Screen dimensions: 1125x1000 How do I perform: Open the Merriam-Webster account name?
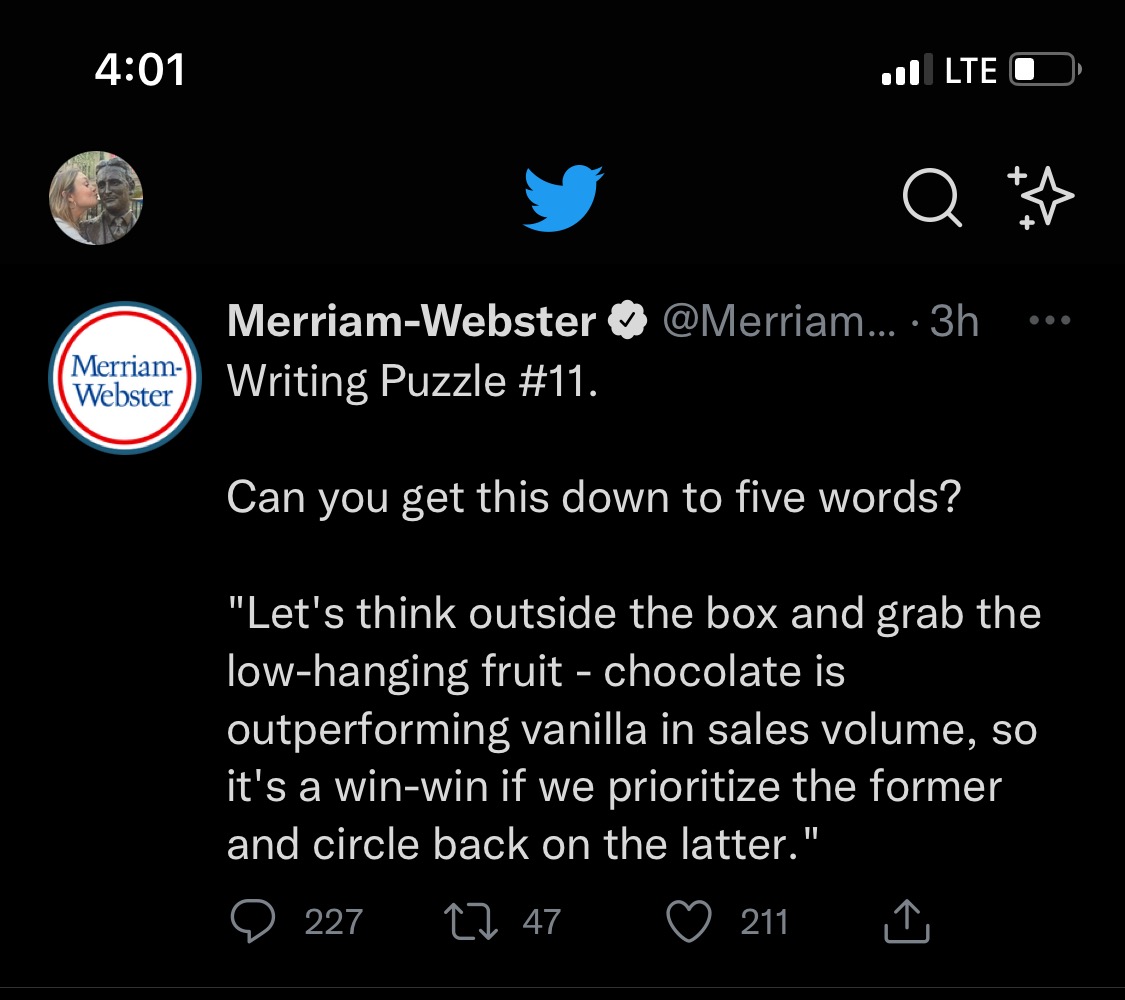tap(412, 322)
